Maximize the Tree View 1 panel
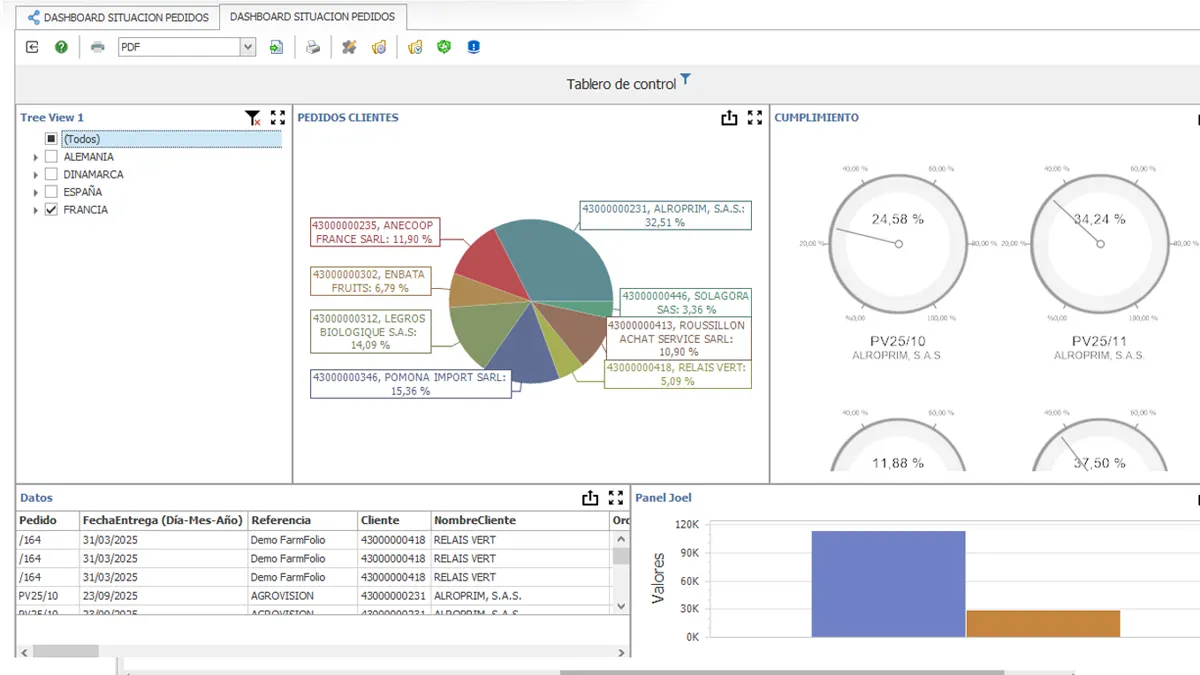The image size is (1200, 675). pyautogui.click(x=278, y=118)
